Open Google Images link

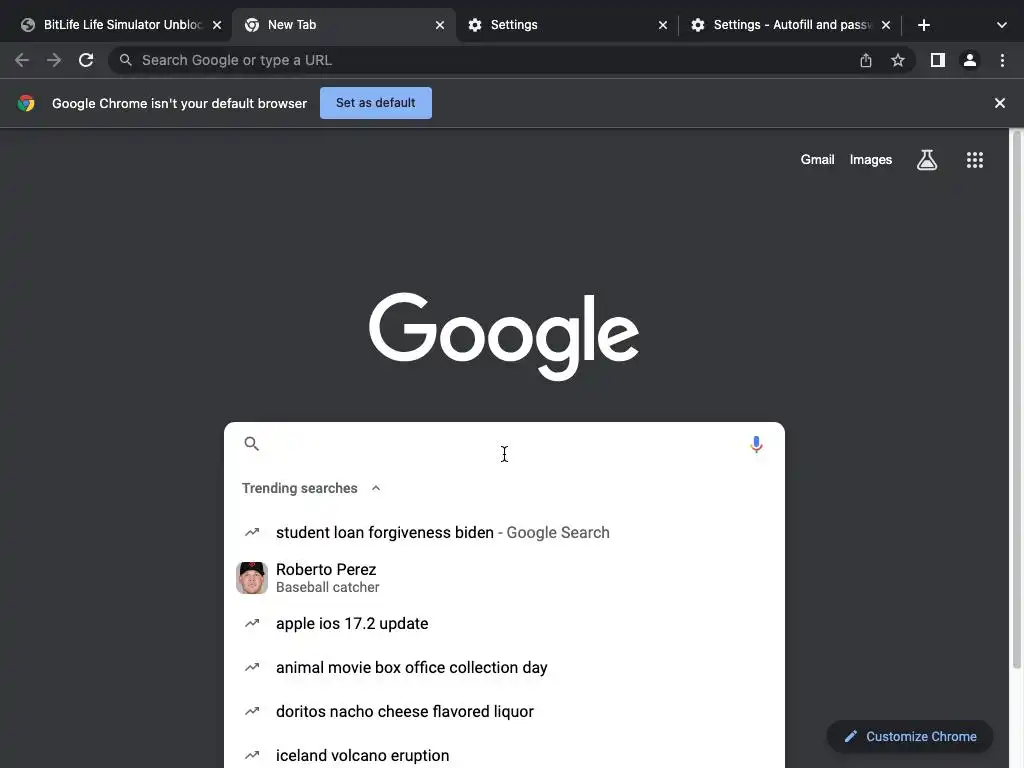[871, 159]
